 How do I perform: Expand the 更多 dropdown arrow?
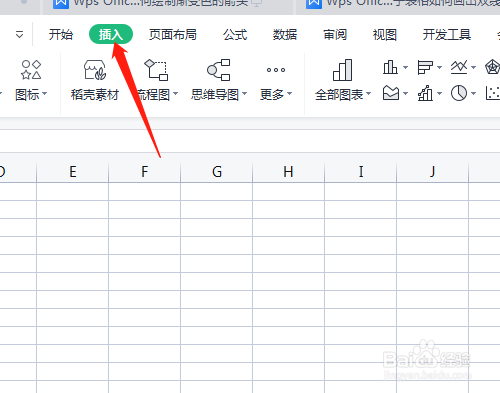coord(289,94)
